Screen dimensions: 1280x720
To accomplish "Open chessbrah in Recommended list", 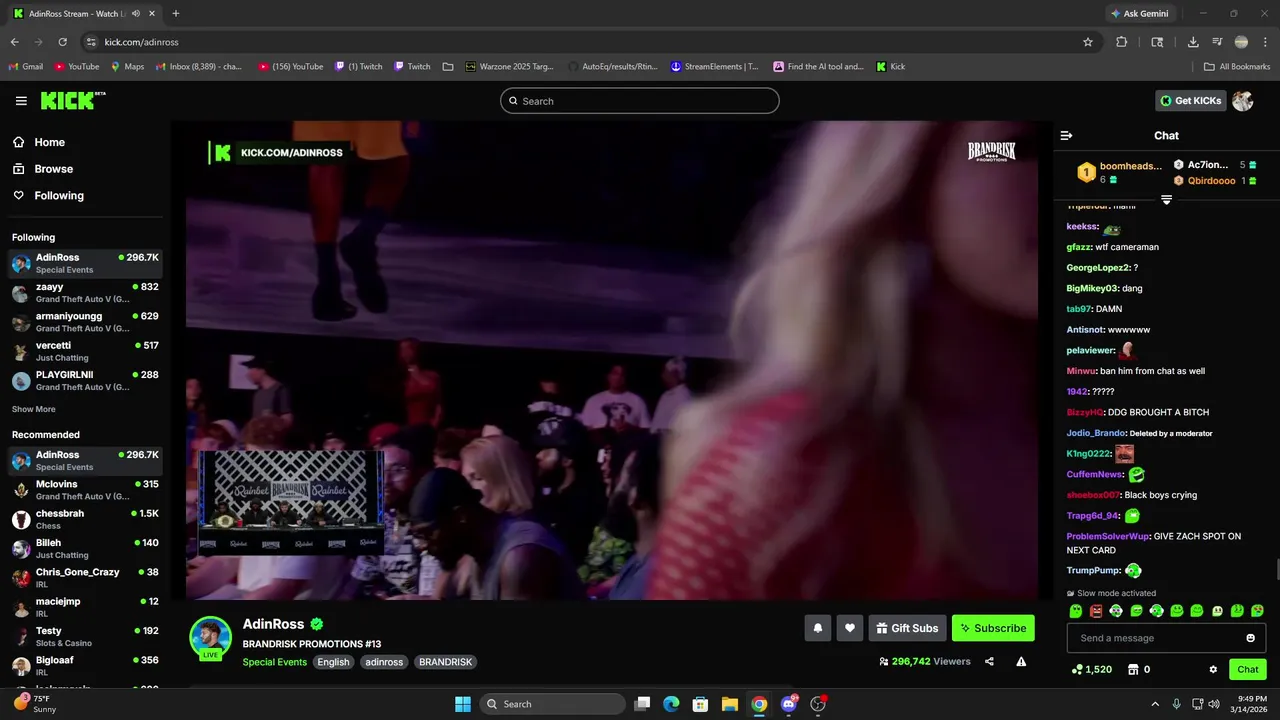I will pyautogui.click(x=85, y=519).
